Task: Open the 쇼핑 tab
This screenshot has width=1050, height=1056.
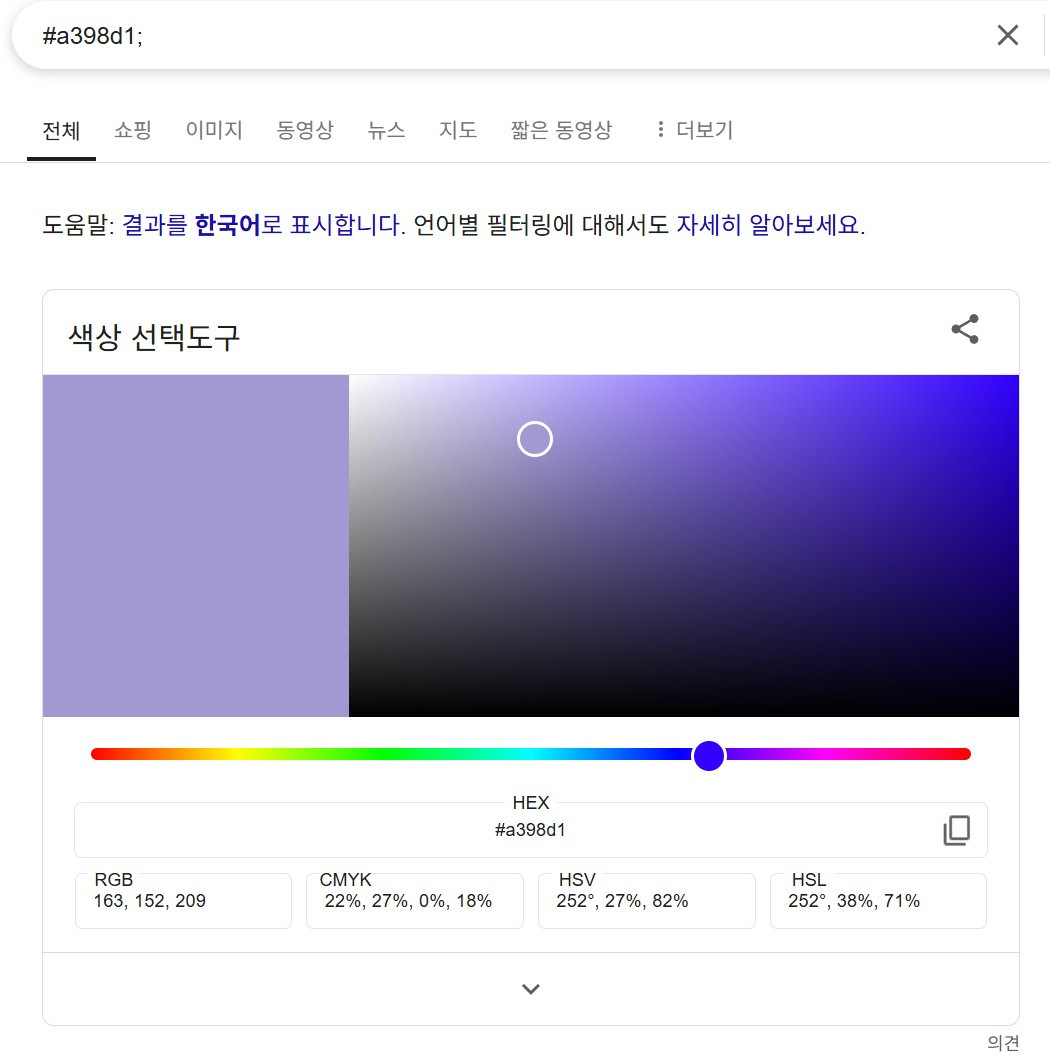Action: tap(132, 130)
